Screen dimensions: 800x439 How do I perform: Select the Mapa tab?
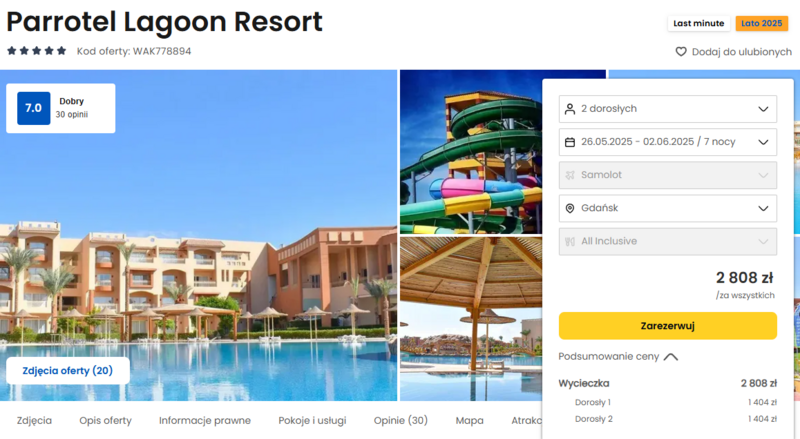tap(469, 421)
